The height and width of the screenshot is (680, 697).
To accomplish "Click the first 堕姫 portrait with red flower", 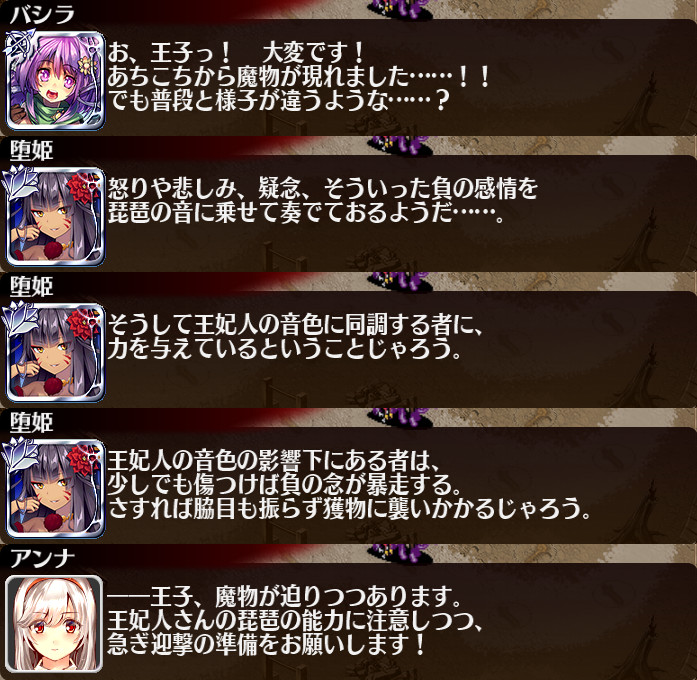I will click(55, 216).
